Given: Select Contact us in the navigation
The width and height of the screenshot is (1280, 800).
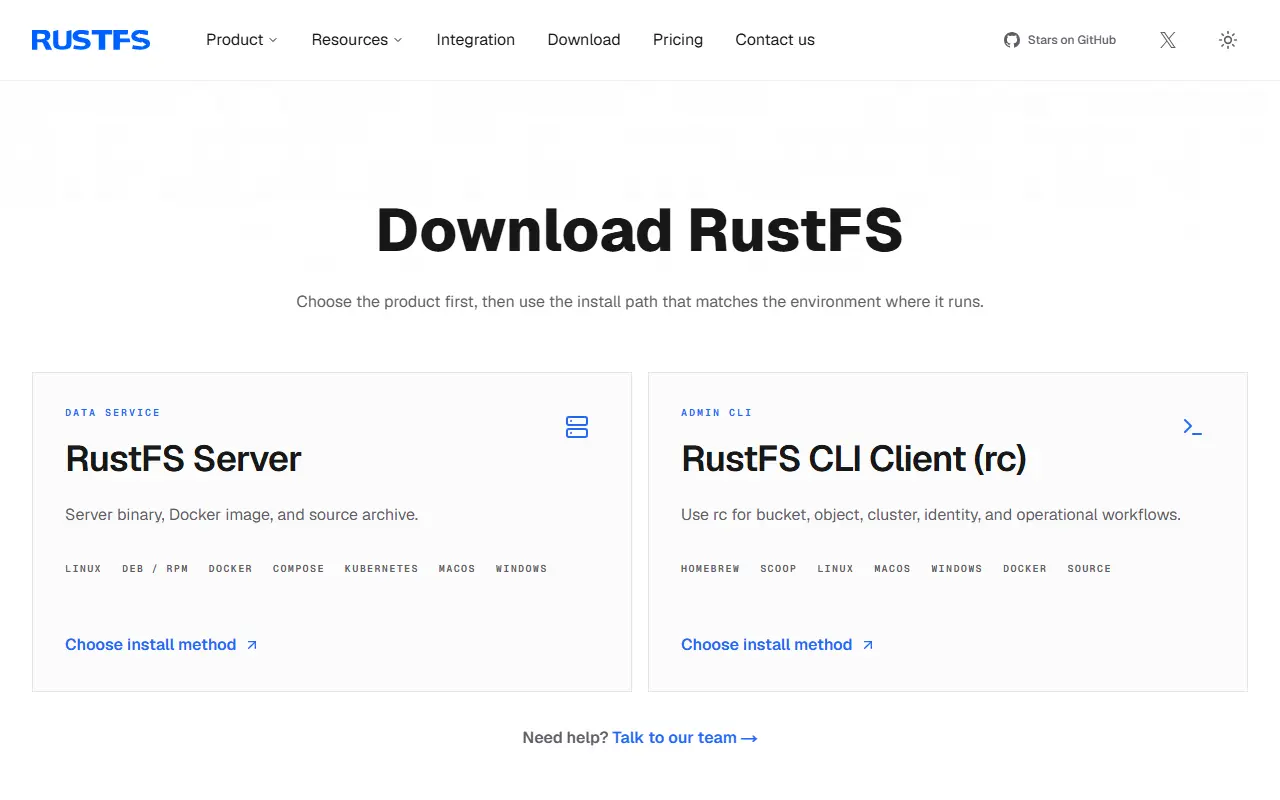Looking at the screenshot, I should [775, 40].
